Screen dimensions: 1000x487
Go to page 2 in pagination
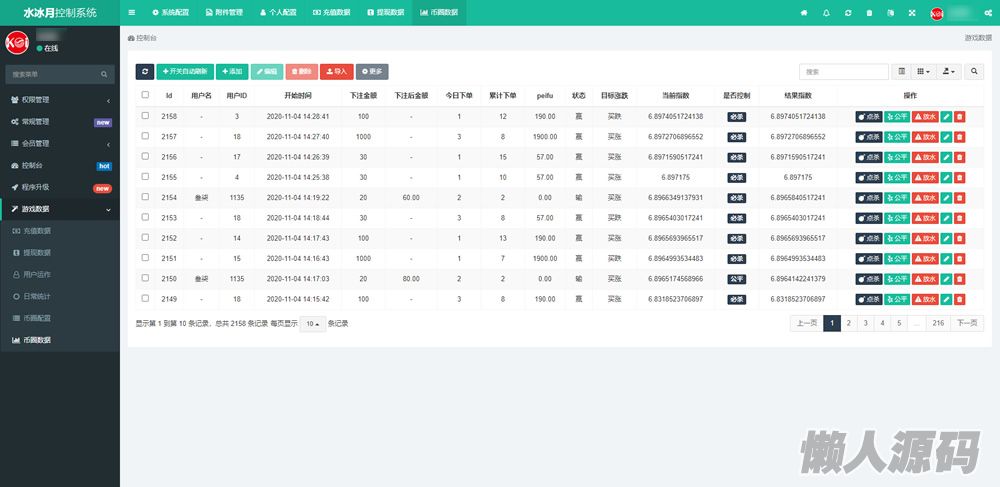848,323
